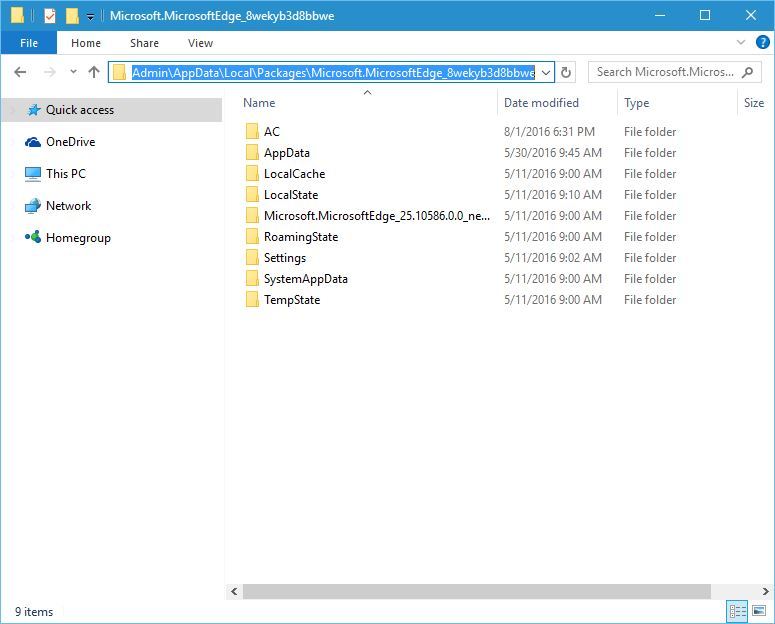Click the 5/30/2016 9:45 AM date cell
The height and width of the screenshot is (624, 775).
tap(553, 153)
